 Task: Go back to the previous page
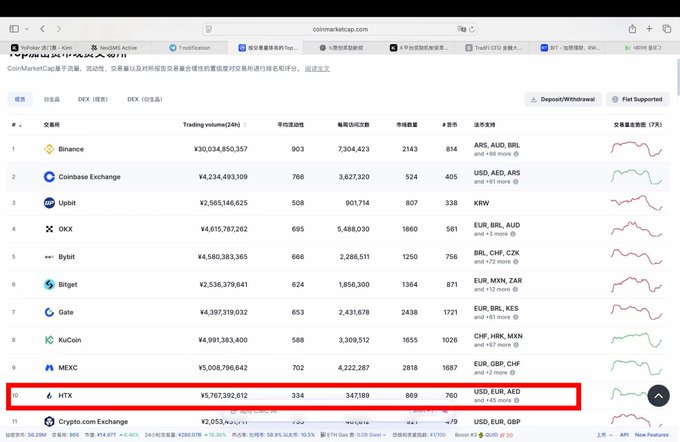[42, 29]
